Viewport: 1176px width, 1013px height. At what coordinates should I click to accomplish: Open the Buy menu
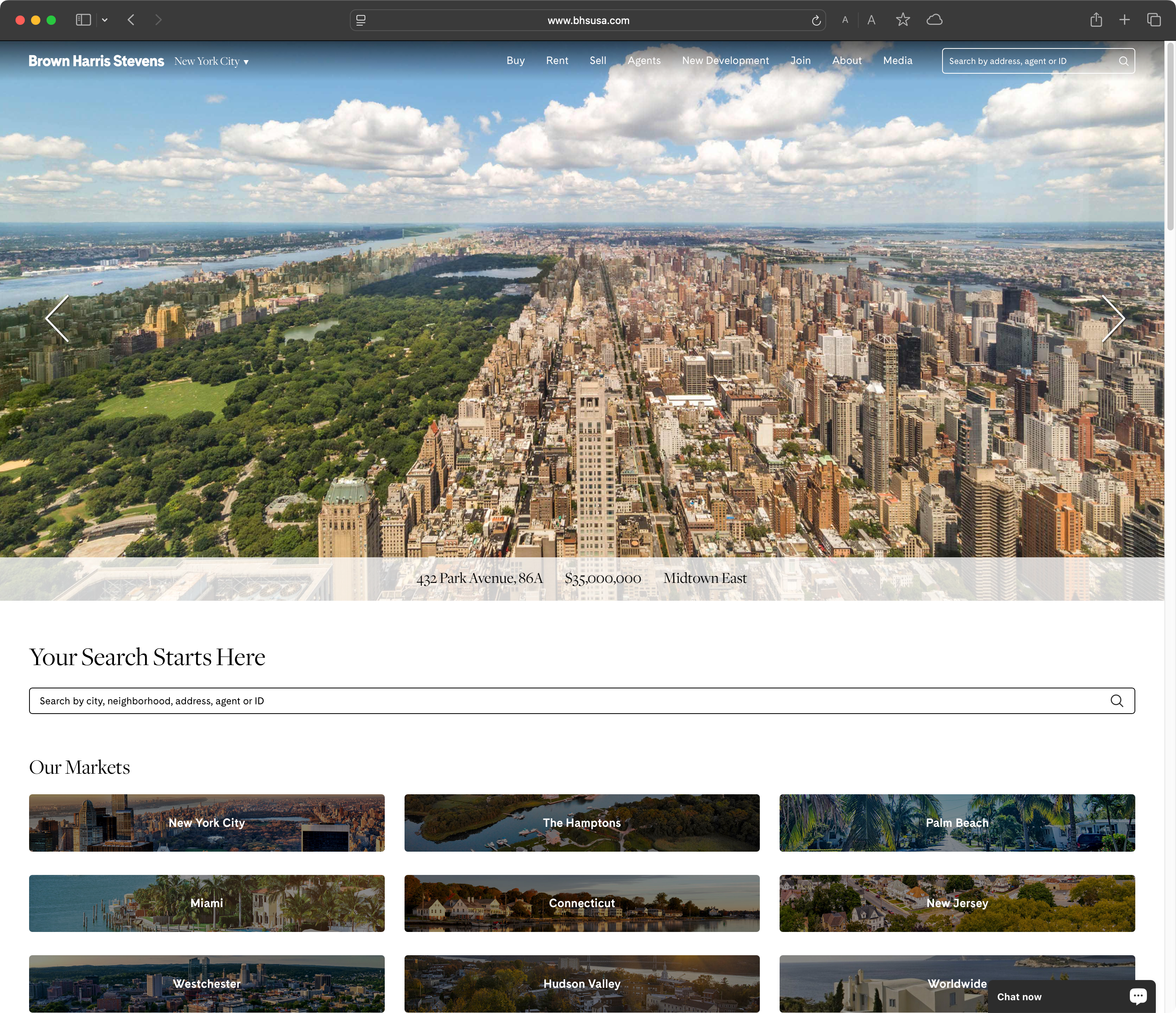pos(515,61)
